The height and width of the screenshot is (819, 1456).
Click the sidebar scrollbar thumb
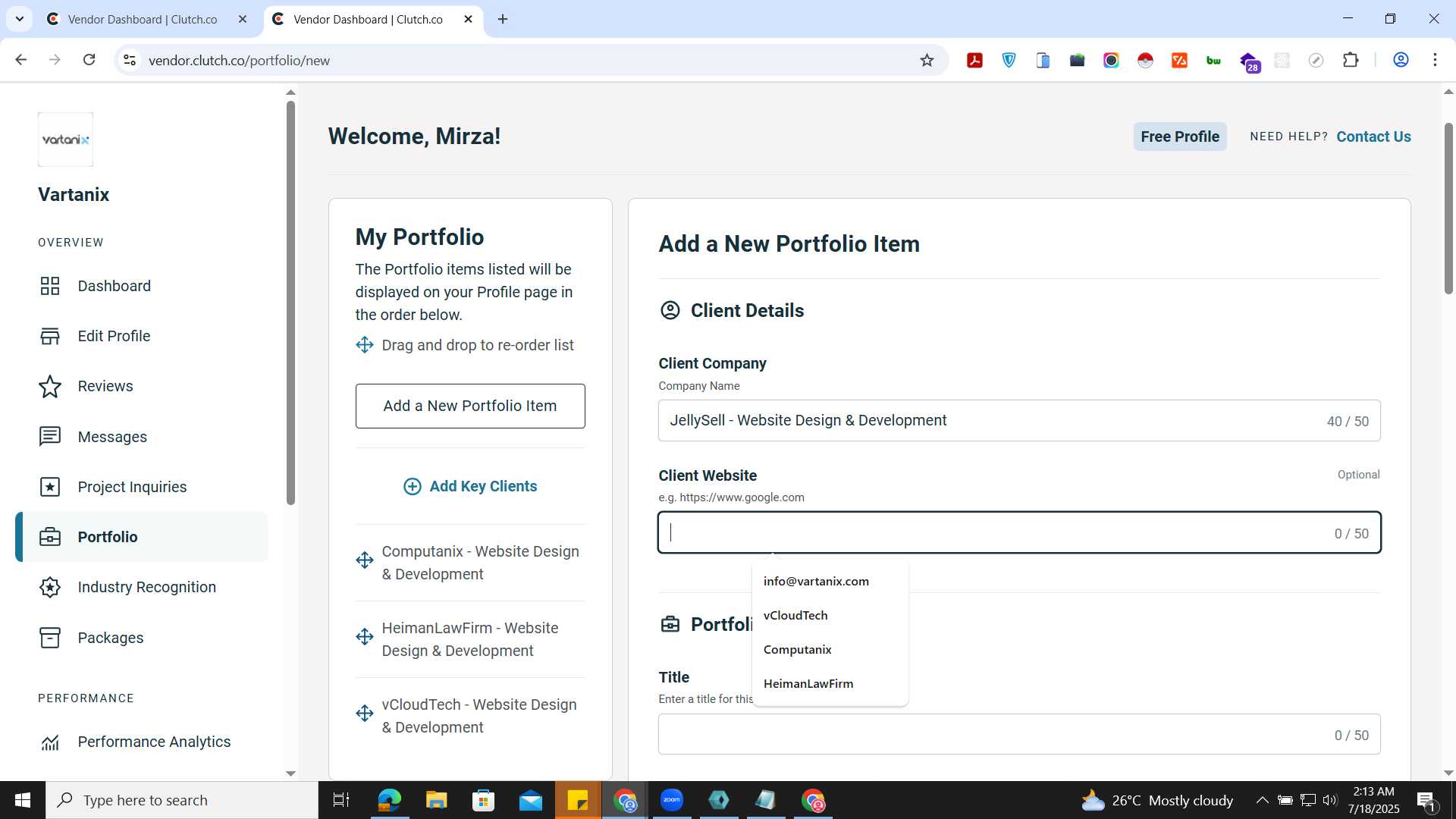point(290,303)
